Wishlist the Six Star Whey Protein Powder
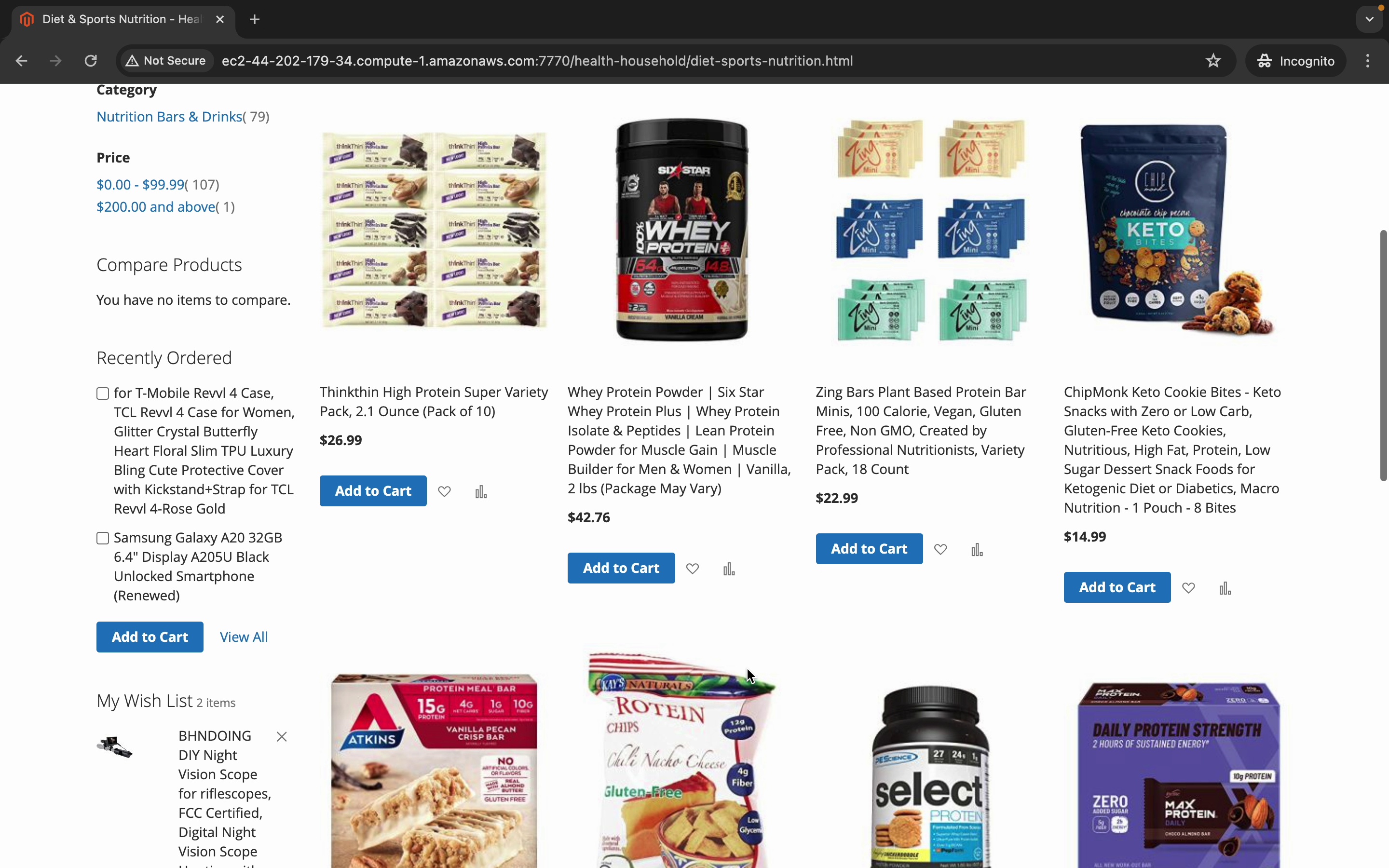 pyautogui.click(x=693, y=569)
